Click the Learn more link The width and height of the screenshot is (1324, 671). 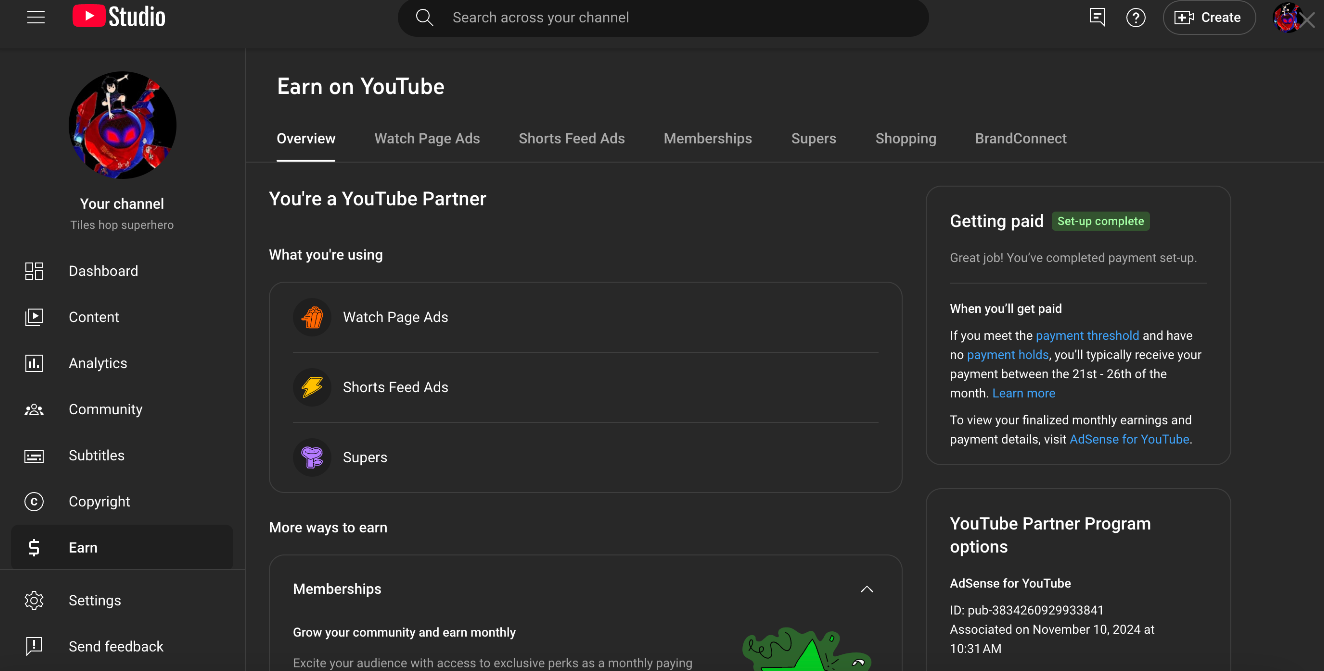click(x=1024, y=393)
